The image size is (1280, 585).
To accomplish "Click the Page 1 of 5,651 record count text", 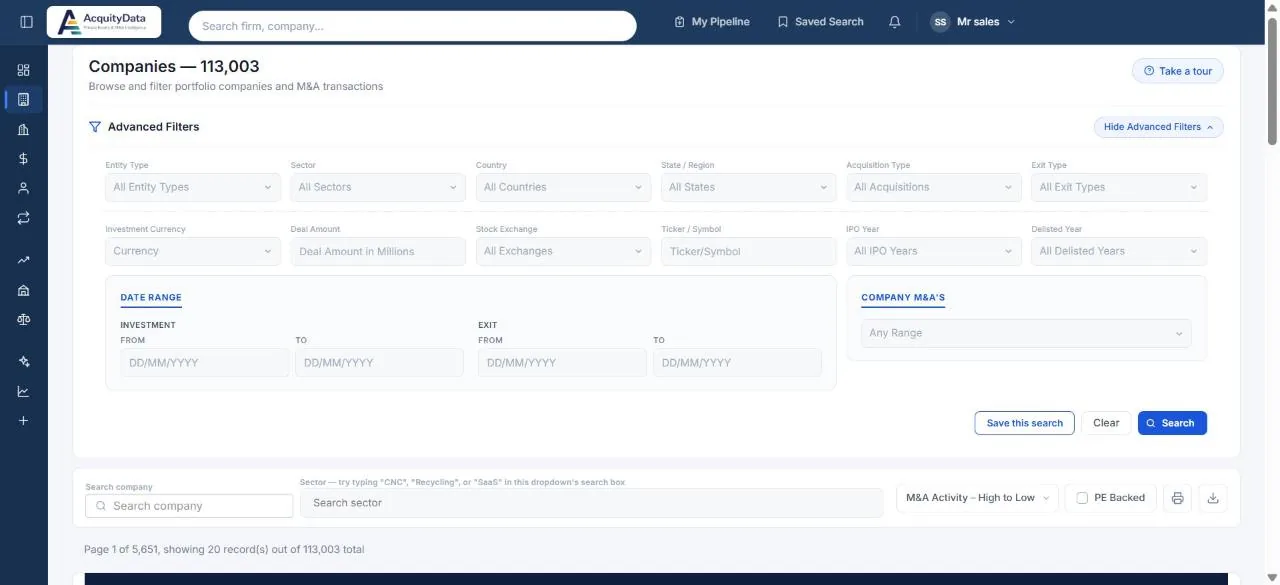I will coord(224,550).
